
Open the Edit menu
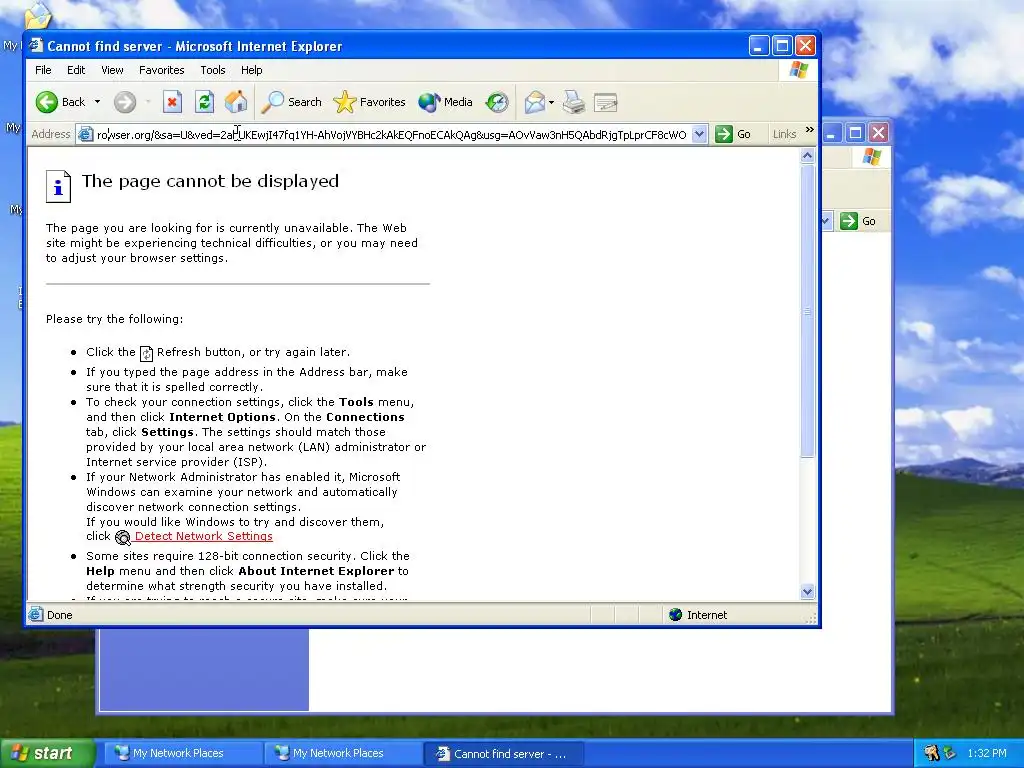[x=76, y=70]
